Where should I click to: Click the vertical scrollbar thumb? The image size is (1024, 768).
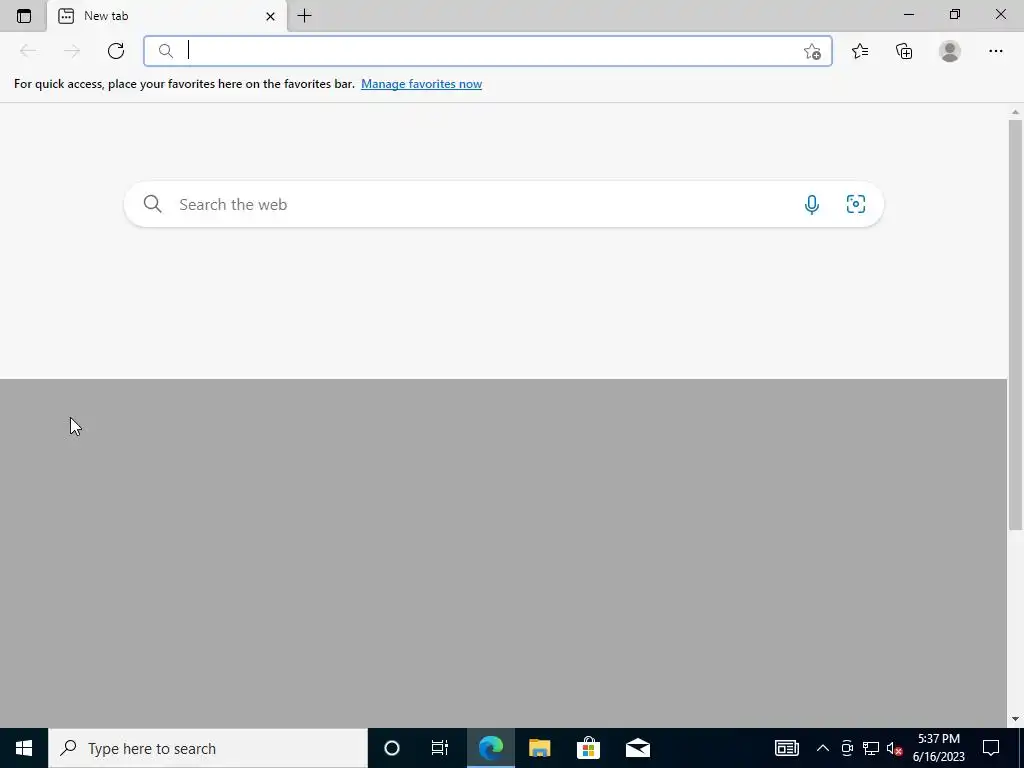(x=1015, y=325)
